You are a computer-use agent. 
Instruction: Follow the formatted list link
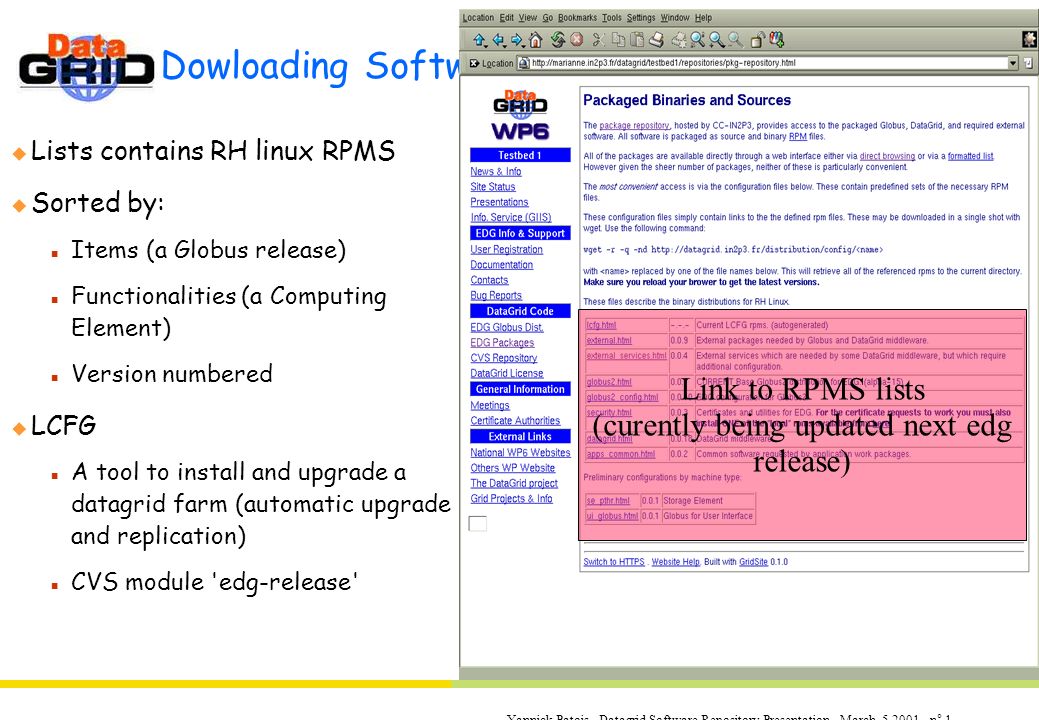click(x=971, y=156)
